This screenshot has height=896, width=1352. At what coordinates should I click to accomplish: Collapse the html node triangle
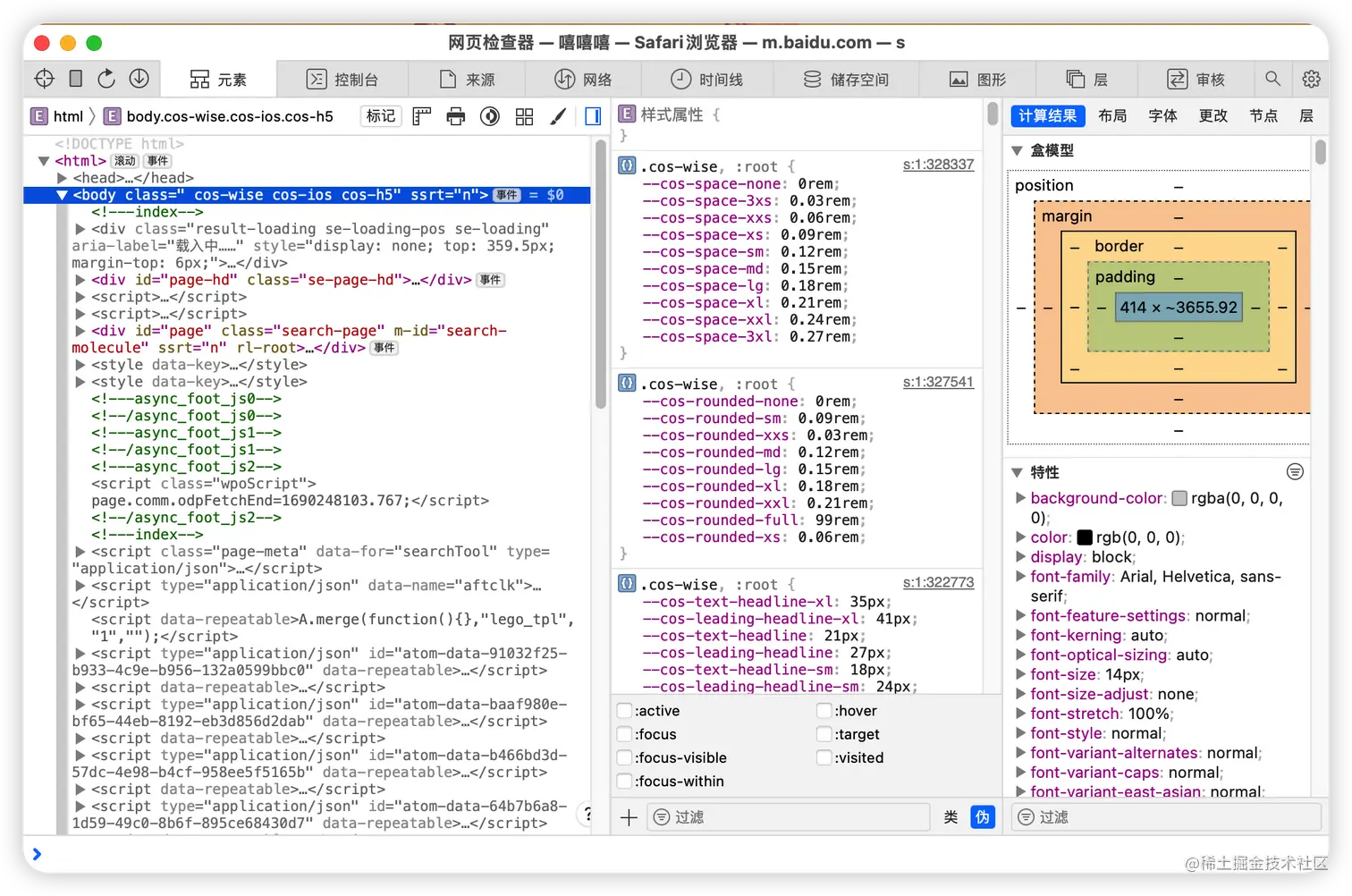[43, 161]
